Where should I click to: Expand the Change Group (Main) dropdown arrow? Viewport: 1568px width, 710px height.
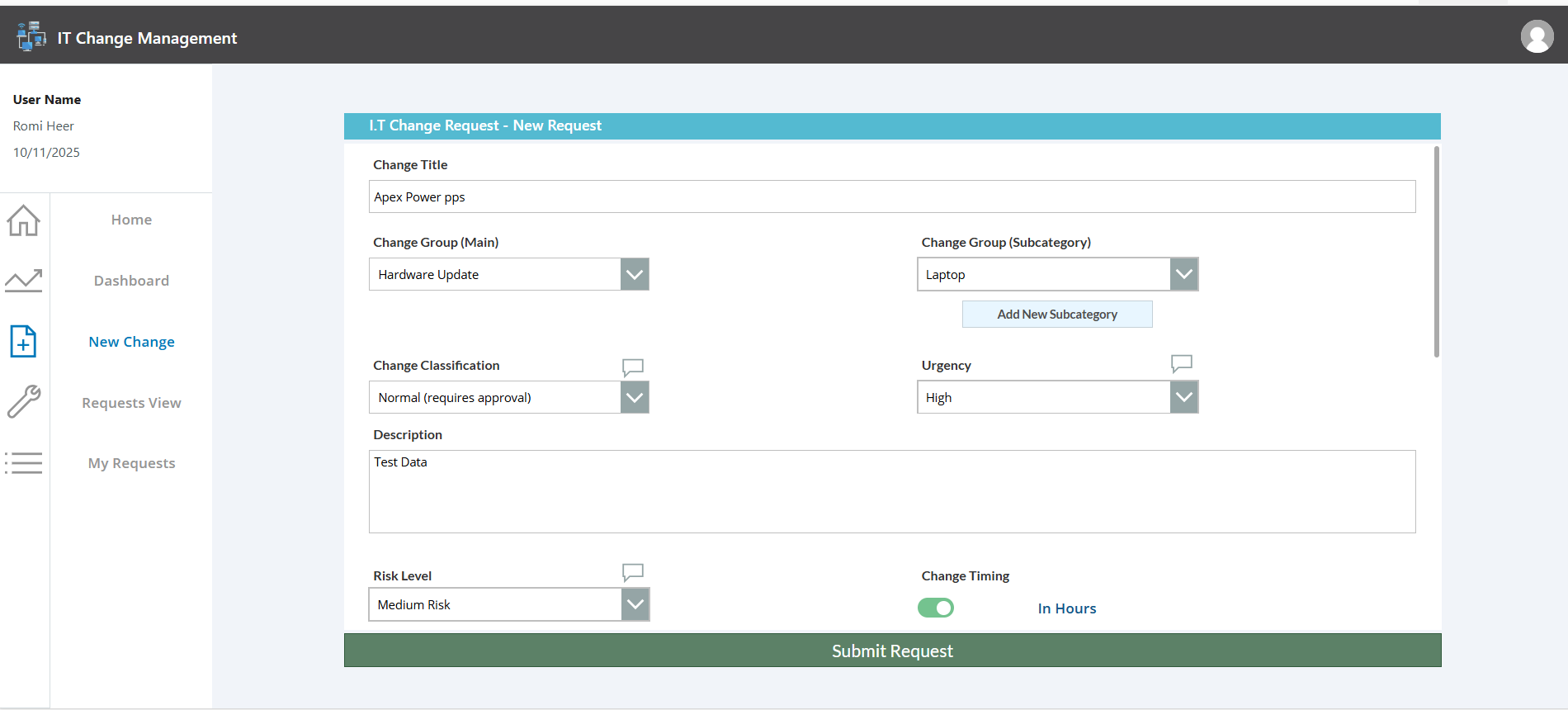point(635,274)
